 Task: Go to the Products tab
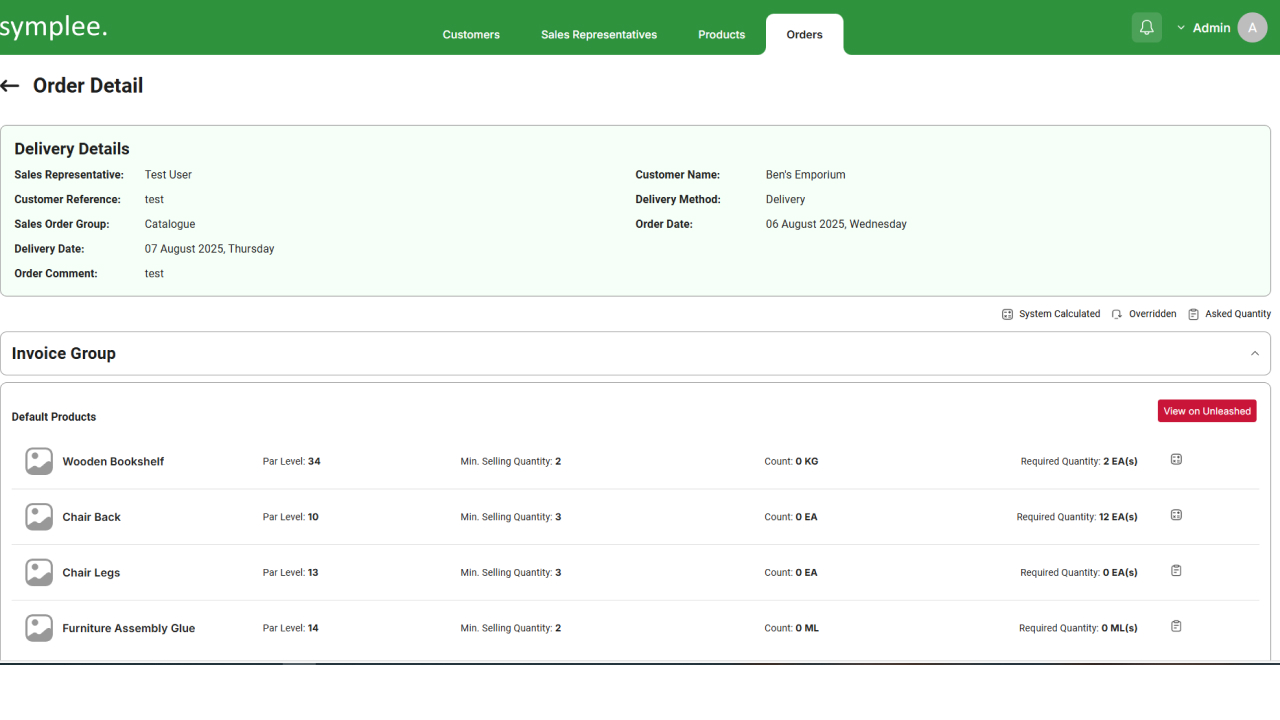pos(721,35)
